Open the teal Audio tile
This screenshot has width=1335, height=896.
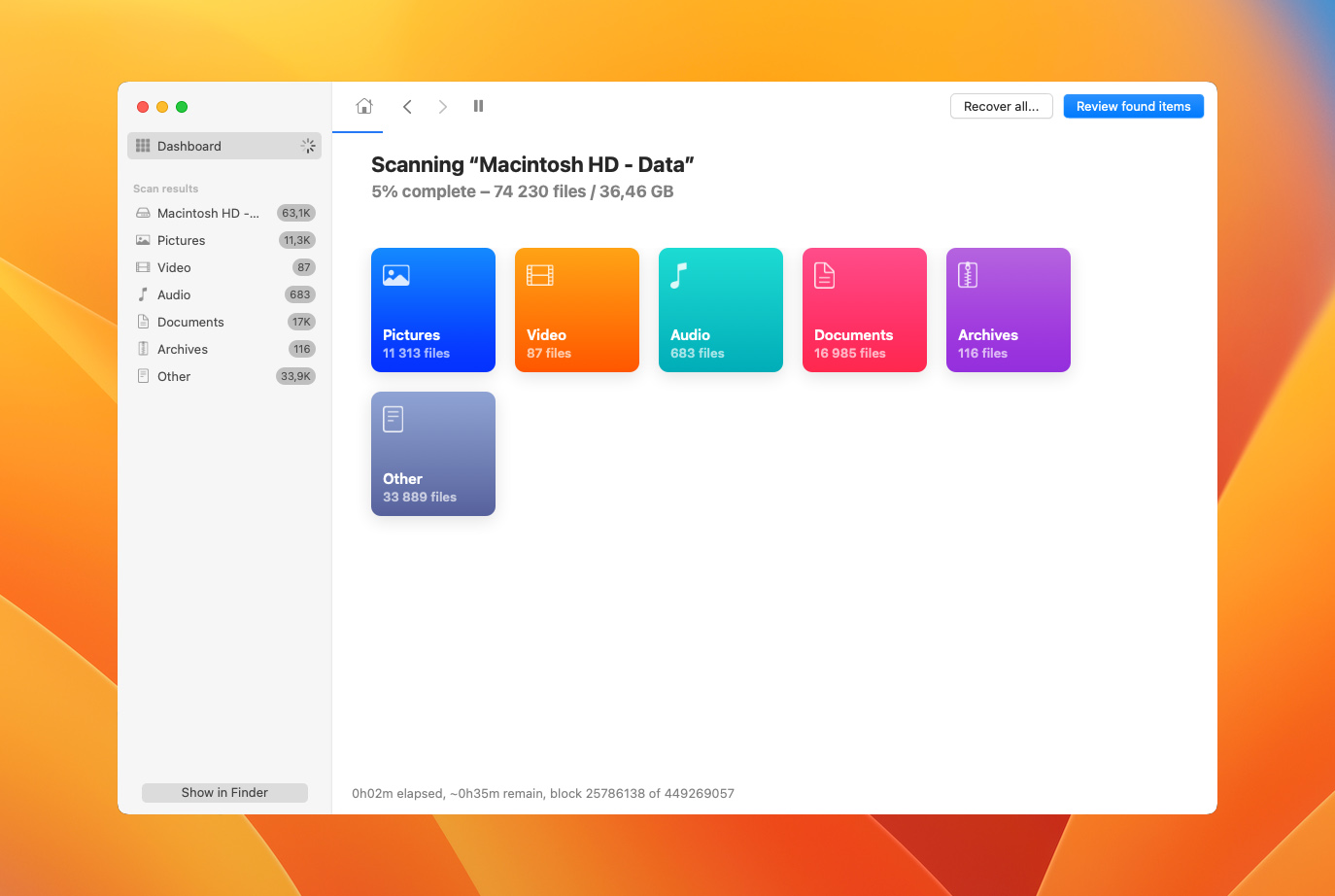[x=721, y=310]
